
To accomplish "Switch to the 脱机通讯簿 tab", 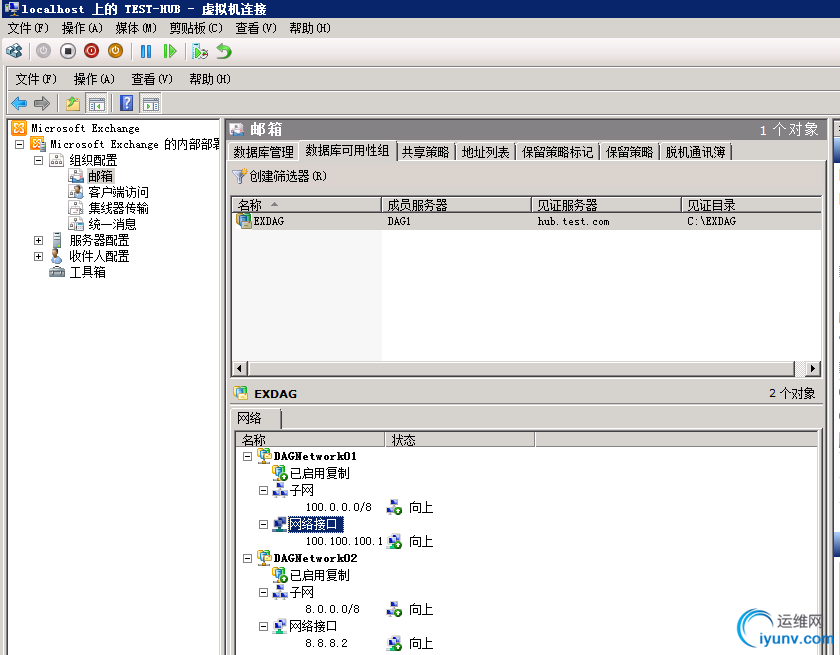I will [x=695, y=152].
